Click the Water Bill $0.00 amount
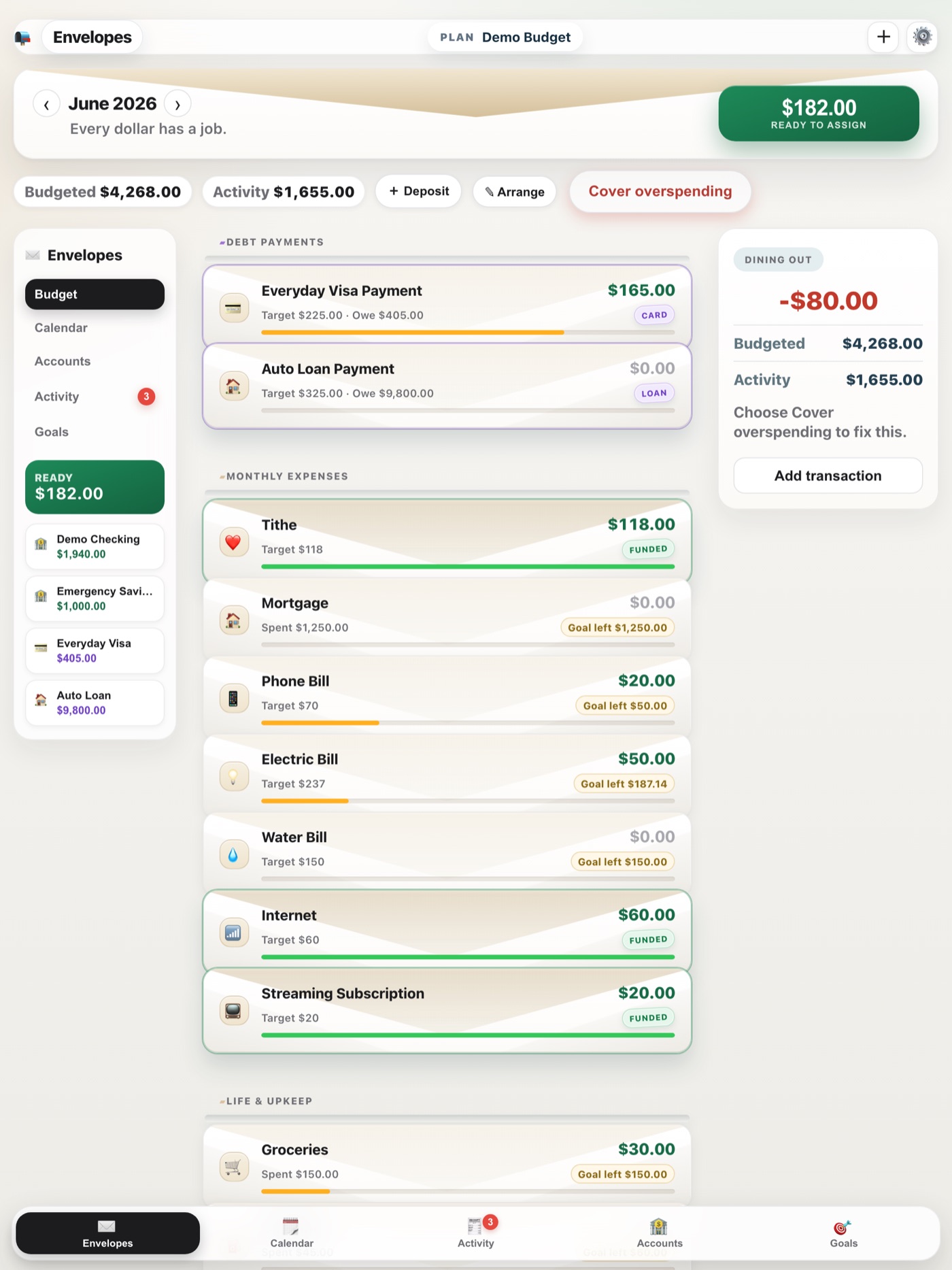Image resolution: width=952 pixels, height=1270 pixels. 652,837
